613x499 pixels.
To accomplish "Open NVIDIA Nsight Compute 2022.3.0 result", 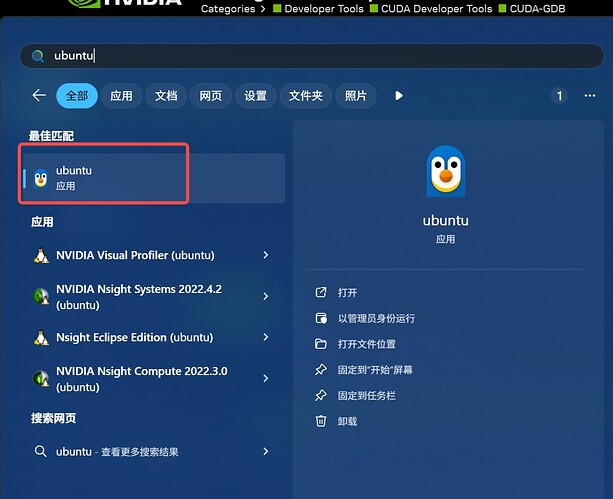I will pos(154,379).
